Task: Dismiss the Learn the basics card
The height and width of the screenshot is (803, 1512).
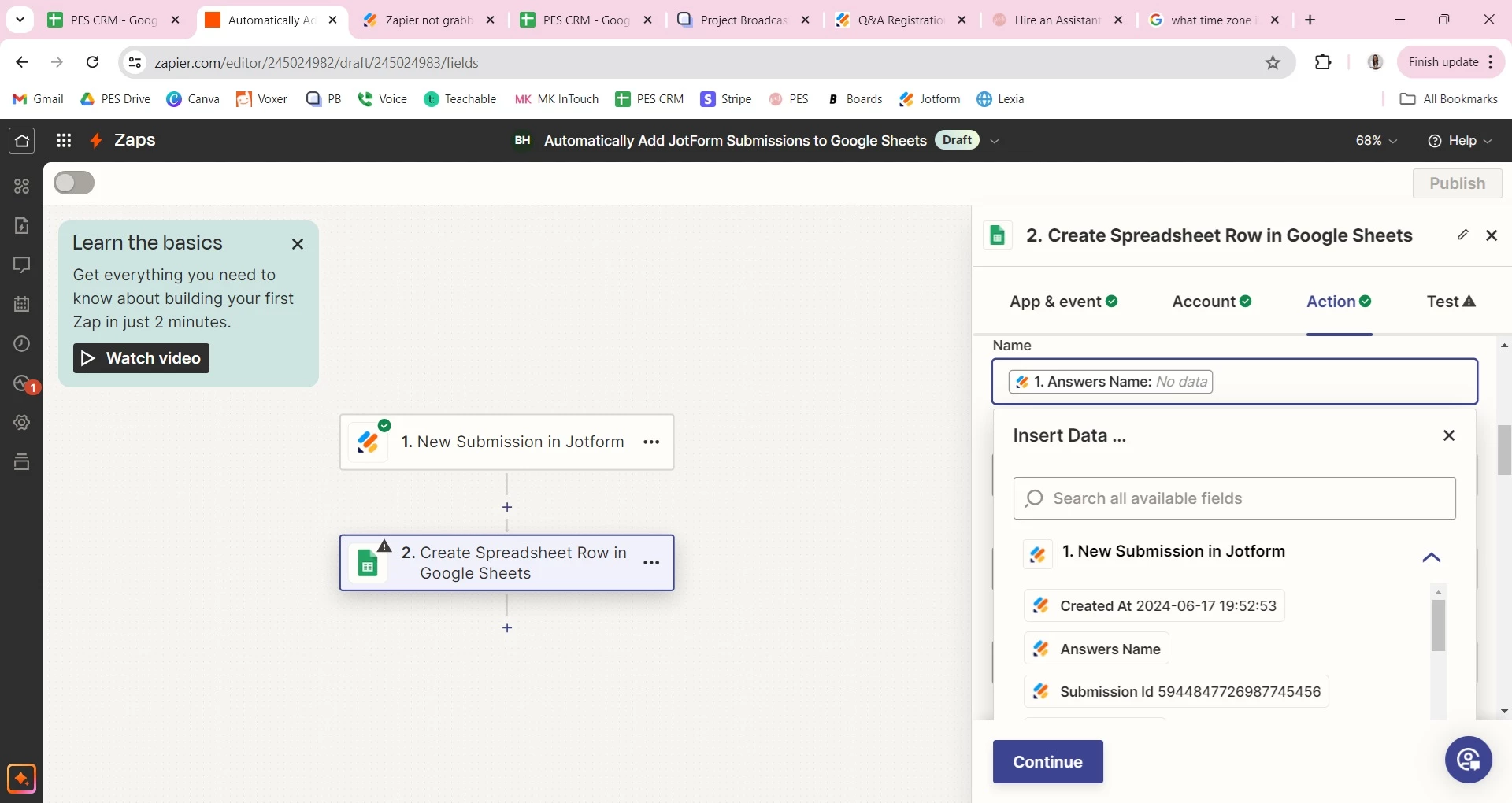Action: tap(298, 244)
